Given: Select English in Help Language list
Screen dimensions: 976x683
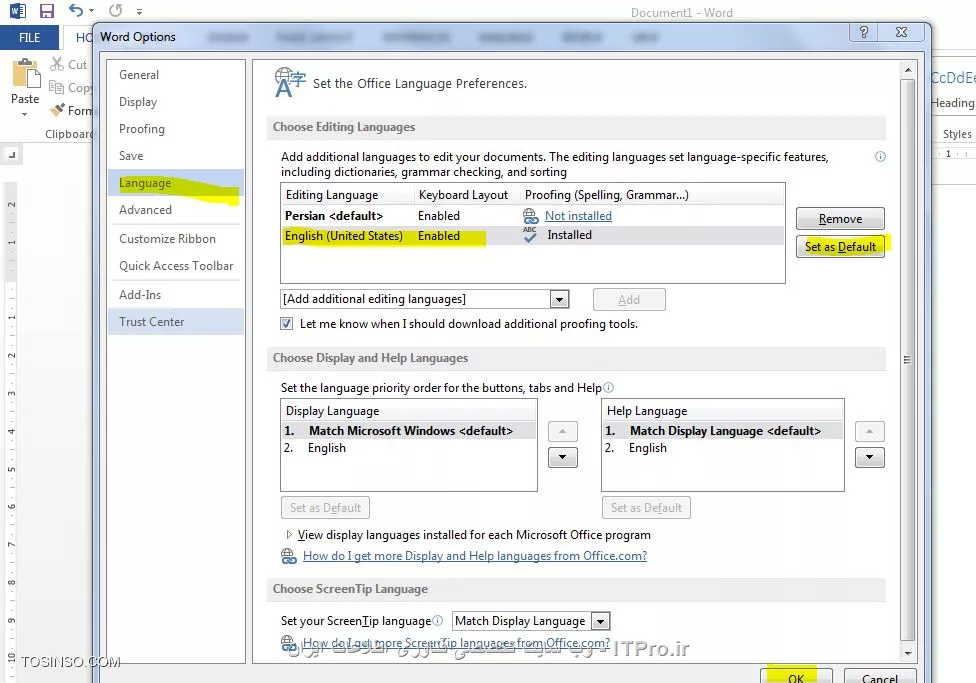Looking at the screenshot, I should 723,448.
